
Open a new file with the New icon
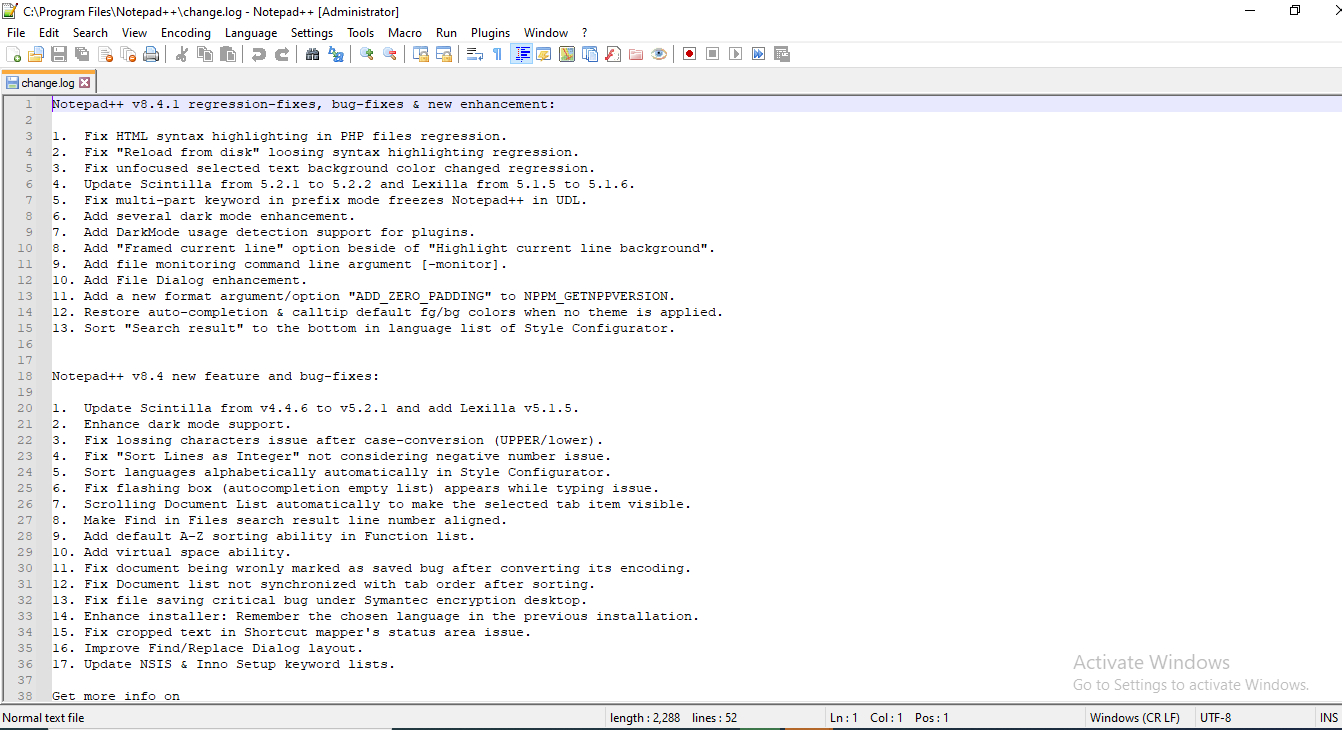[x=13, y=54]
